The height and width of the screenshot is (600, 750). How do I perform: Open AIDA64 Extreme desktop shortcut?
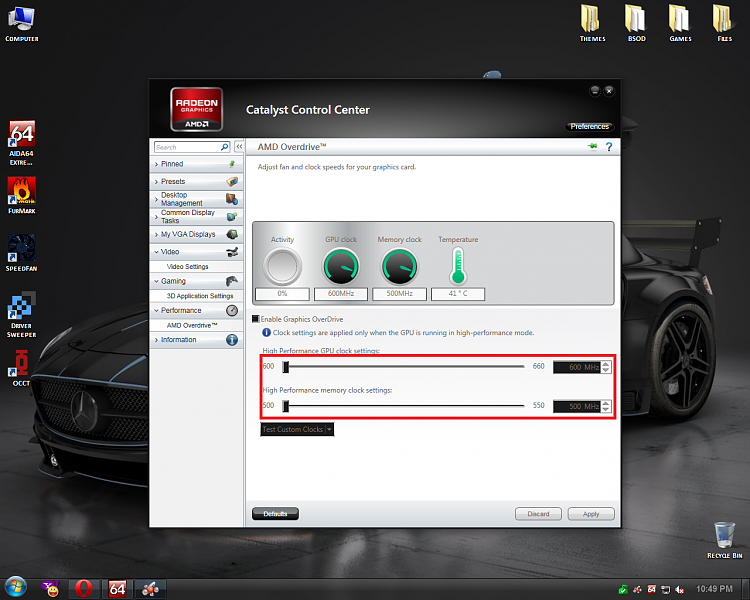[x=21, y=143]
